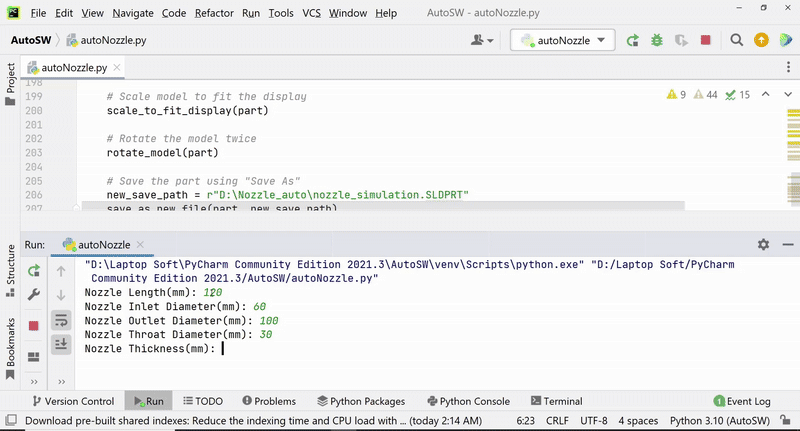Click the 9 warnings indicator

[x=677, y=94]
